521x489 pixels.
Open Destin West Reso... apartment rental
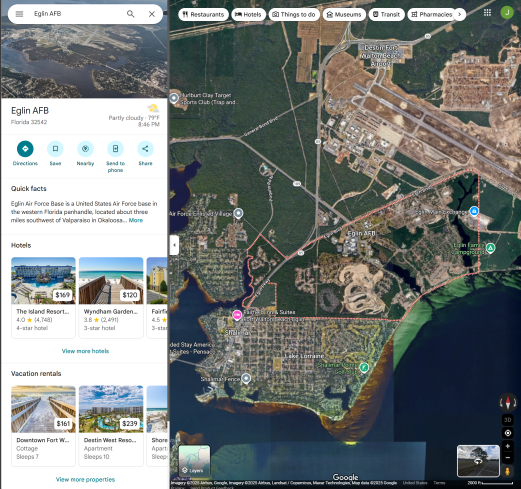pyautogui.click(x=111, y=426)
